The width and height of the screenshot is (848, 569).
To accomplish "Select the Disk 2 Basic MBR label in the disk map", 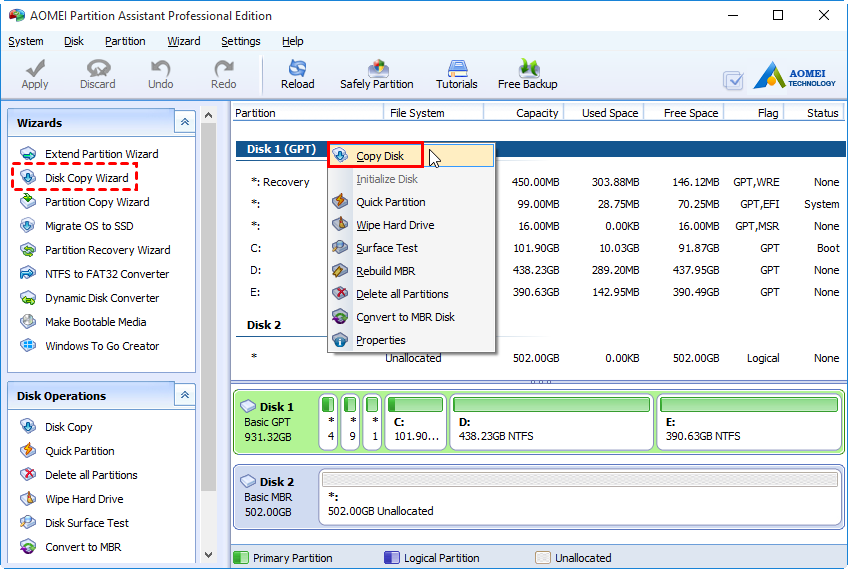I will [275, 497].
